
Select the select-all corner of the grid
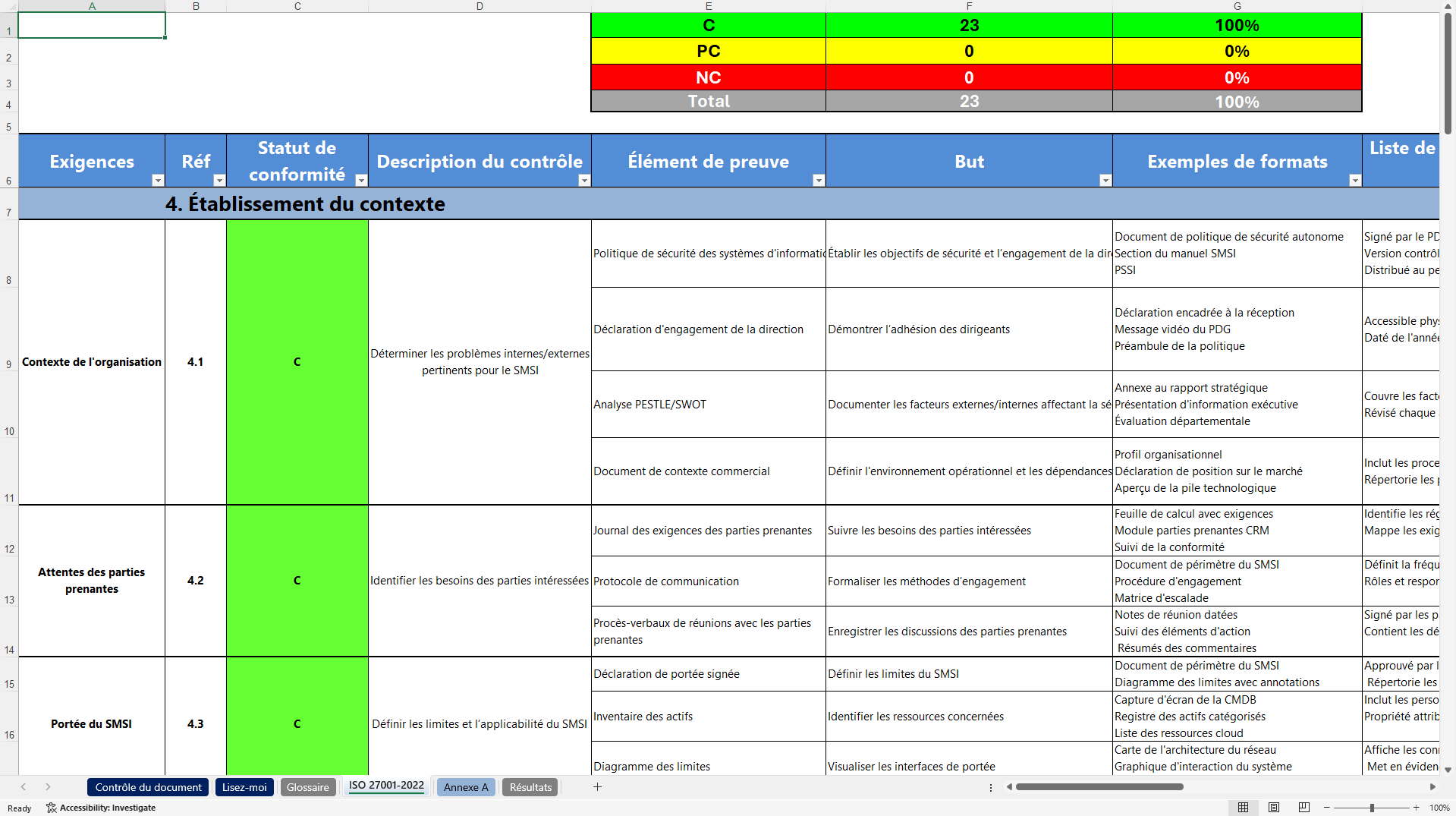(x=9, y=6)
